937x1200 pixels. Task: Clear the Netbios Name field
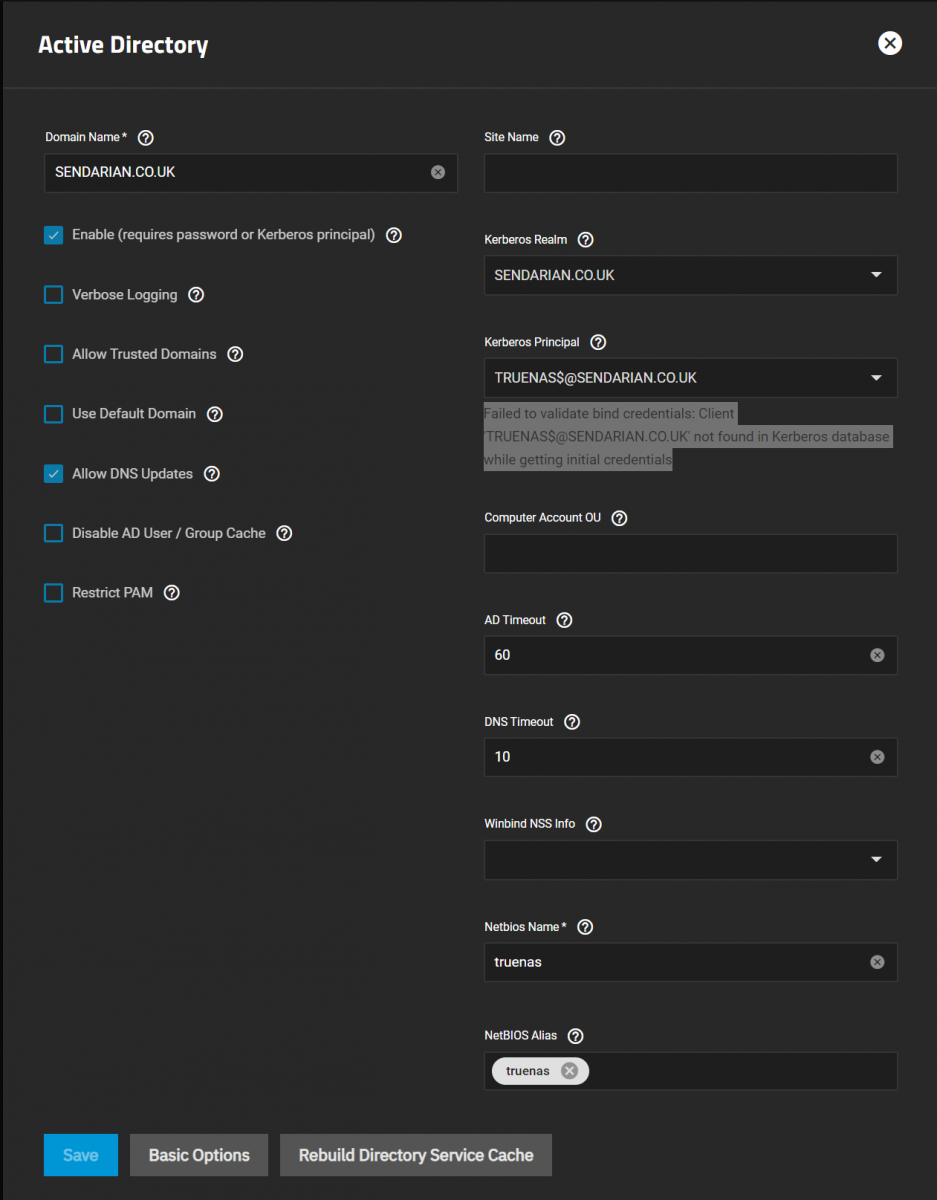[x=877, y=962]
